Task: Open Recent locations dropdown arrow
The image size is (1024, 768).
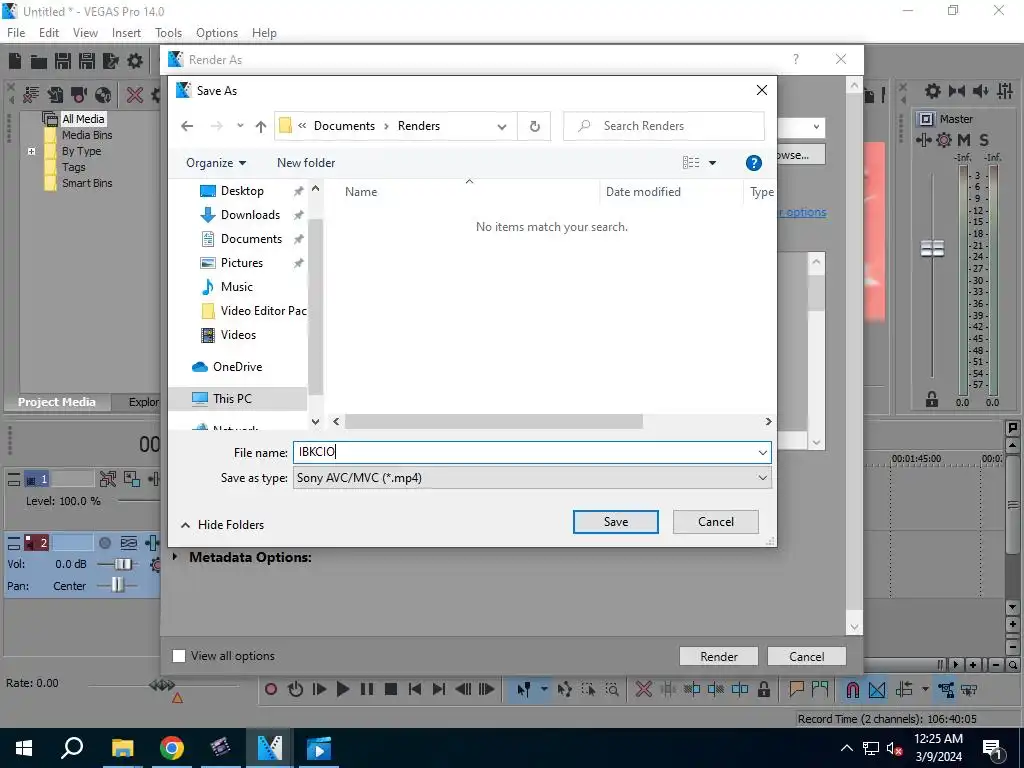Action: pyautogui.click(x=240, y=126)
